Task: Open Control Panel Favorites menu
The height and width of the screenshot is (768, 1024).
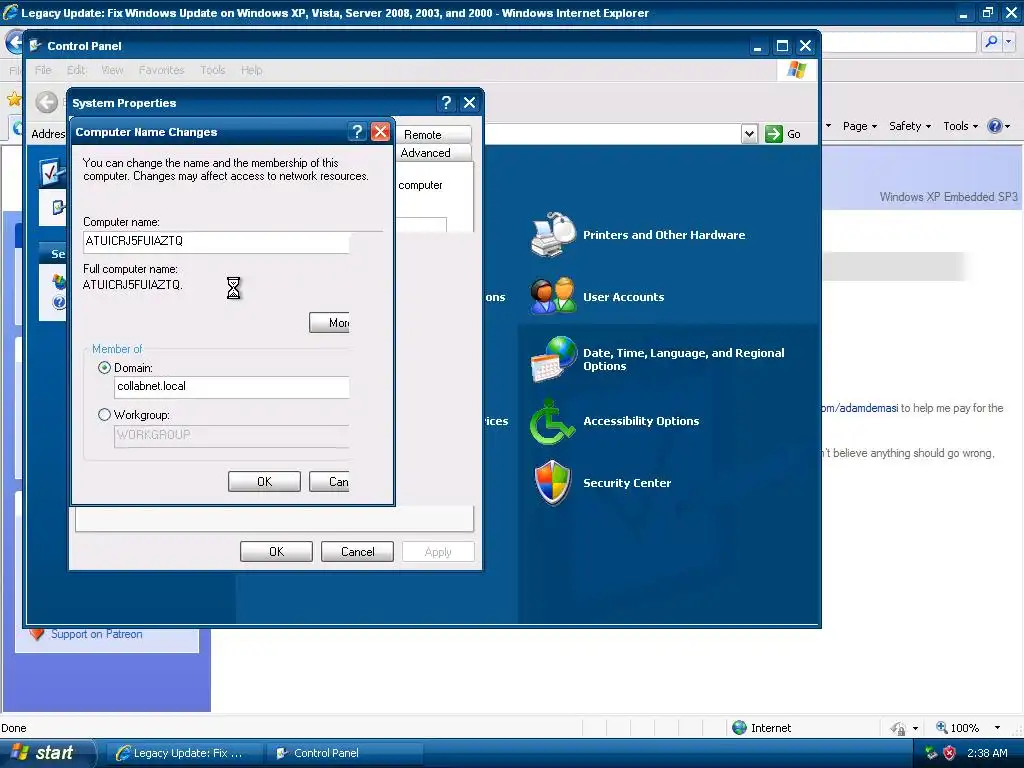Action: (161, 70)
